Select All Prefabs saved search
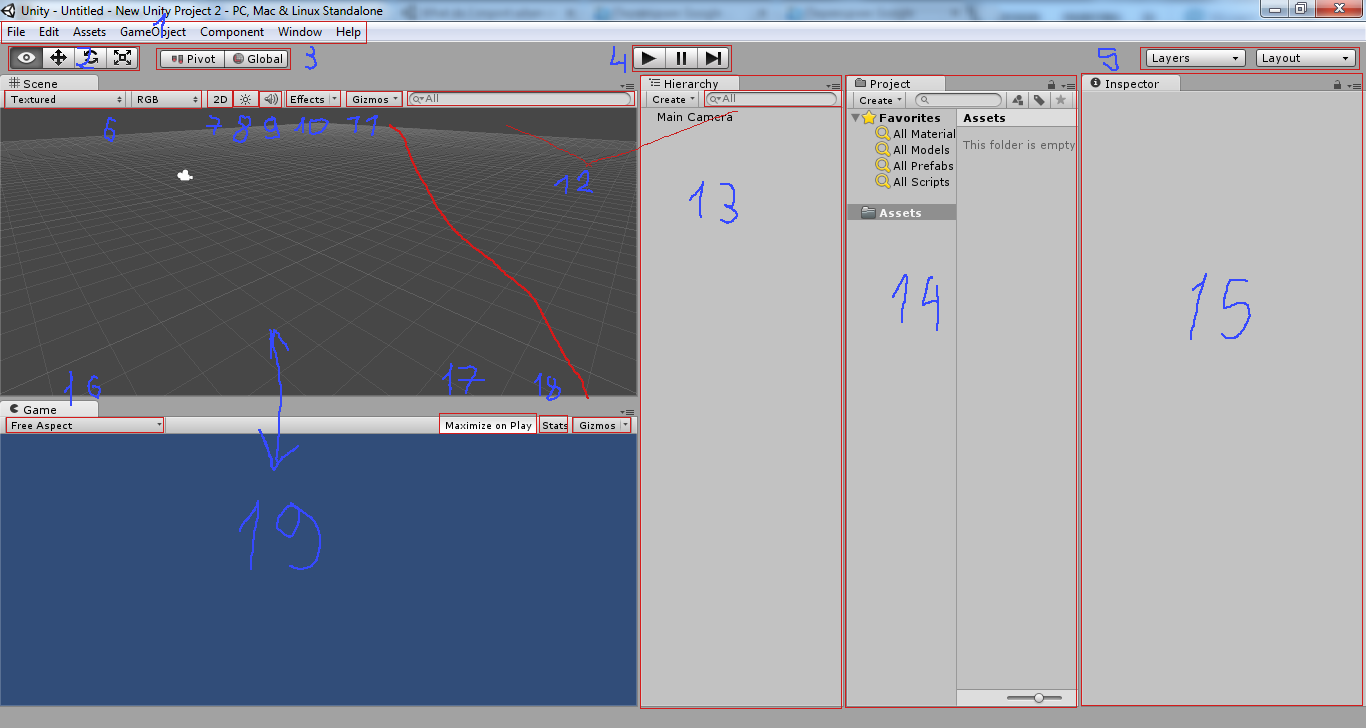The image size is (1366, 728). [x=914, y=166]
